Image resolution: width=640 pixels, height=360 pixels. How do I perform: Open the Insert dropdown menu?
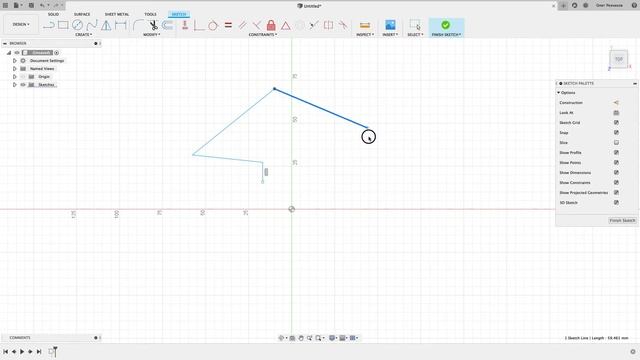tap(390, 35)
